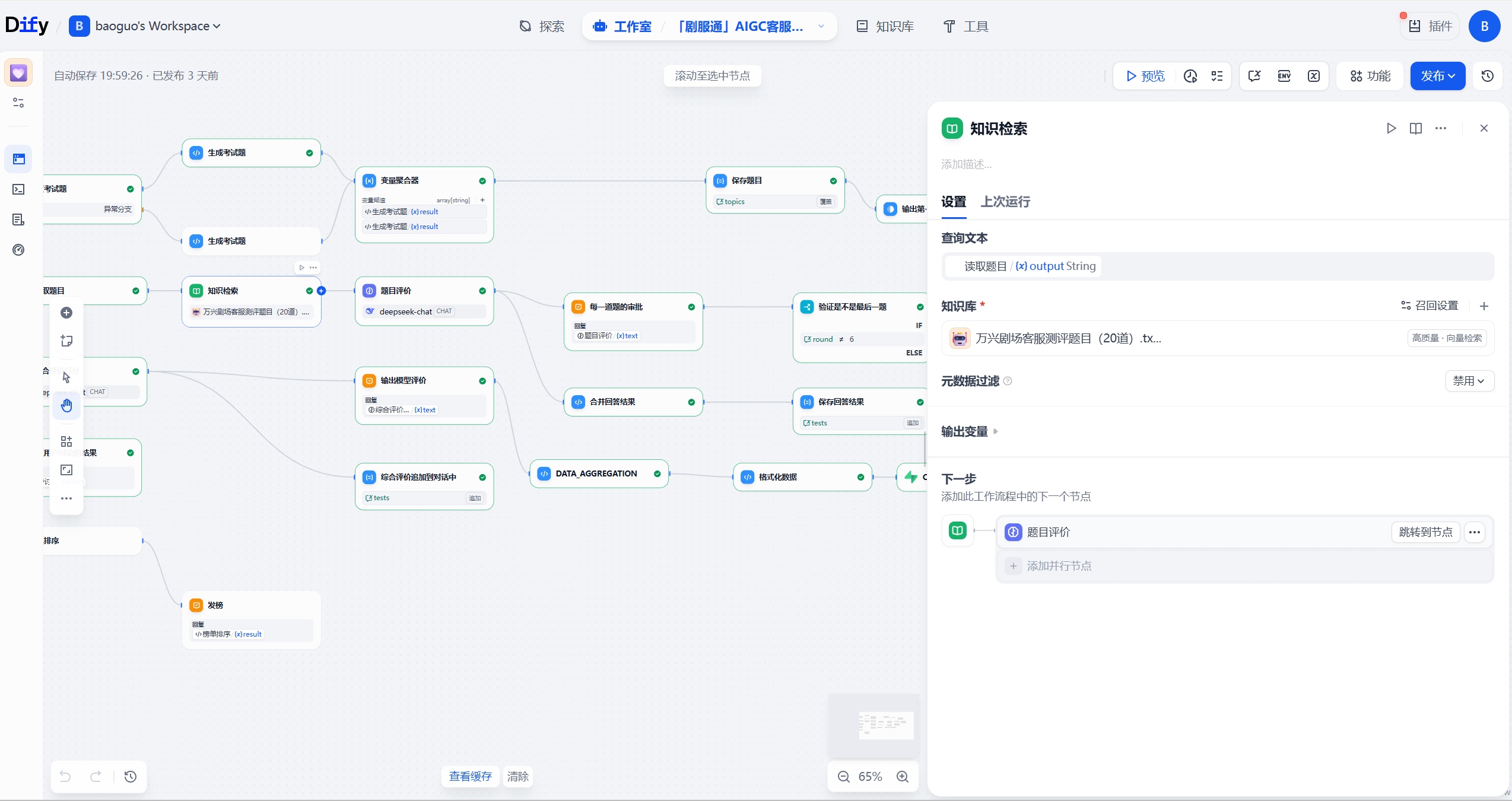Screen dimensions: 1512x801
Task: Click the app icon at top of sidebar
Action: point(18,73)
